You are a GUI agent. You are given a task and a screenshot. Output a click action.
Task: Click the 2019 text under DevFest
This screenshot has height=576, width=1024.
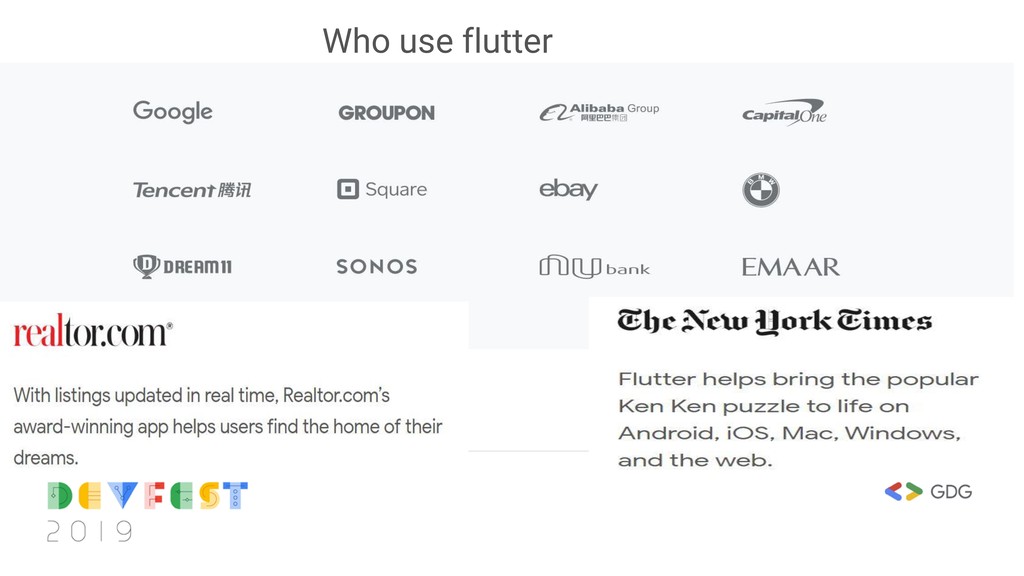pos(90,531)
